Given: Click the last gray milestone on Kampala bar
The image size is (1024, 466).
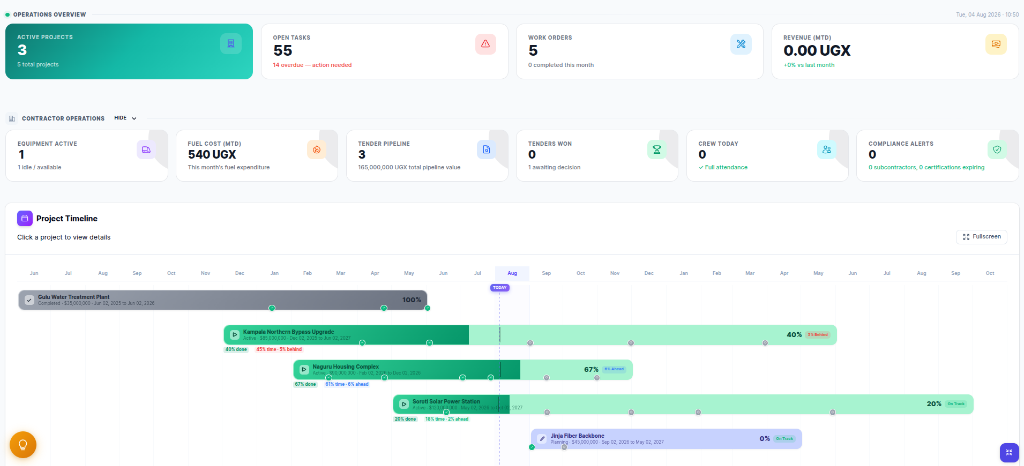Looking at the screenshot, I should [765, 343].
